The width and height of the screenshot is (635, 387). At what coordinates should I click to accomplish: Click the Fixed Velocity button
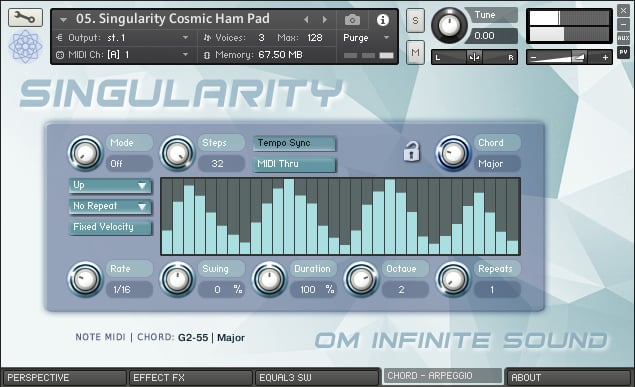[x=110, y=227]
